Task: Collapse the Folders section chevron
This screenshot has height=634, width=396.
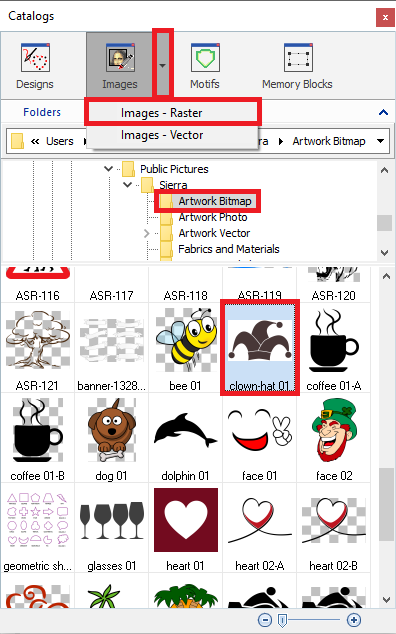Action: click(383, 112)
